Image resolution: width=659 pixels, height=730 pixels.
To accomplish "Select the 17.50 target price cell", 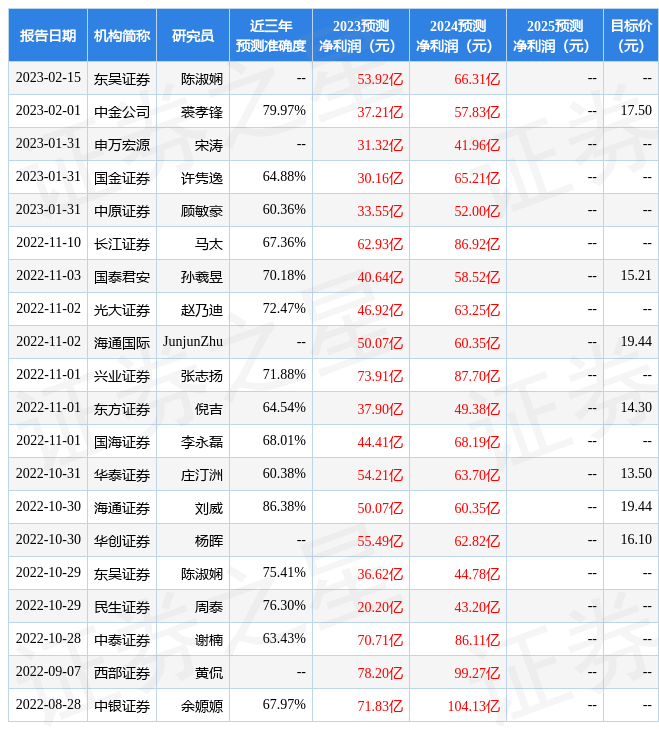I will point(636,111).
